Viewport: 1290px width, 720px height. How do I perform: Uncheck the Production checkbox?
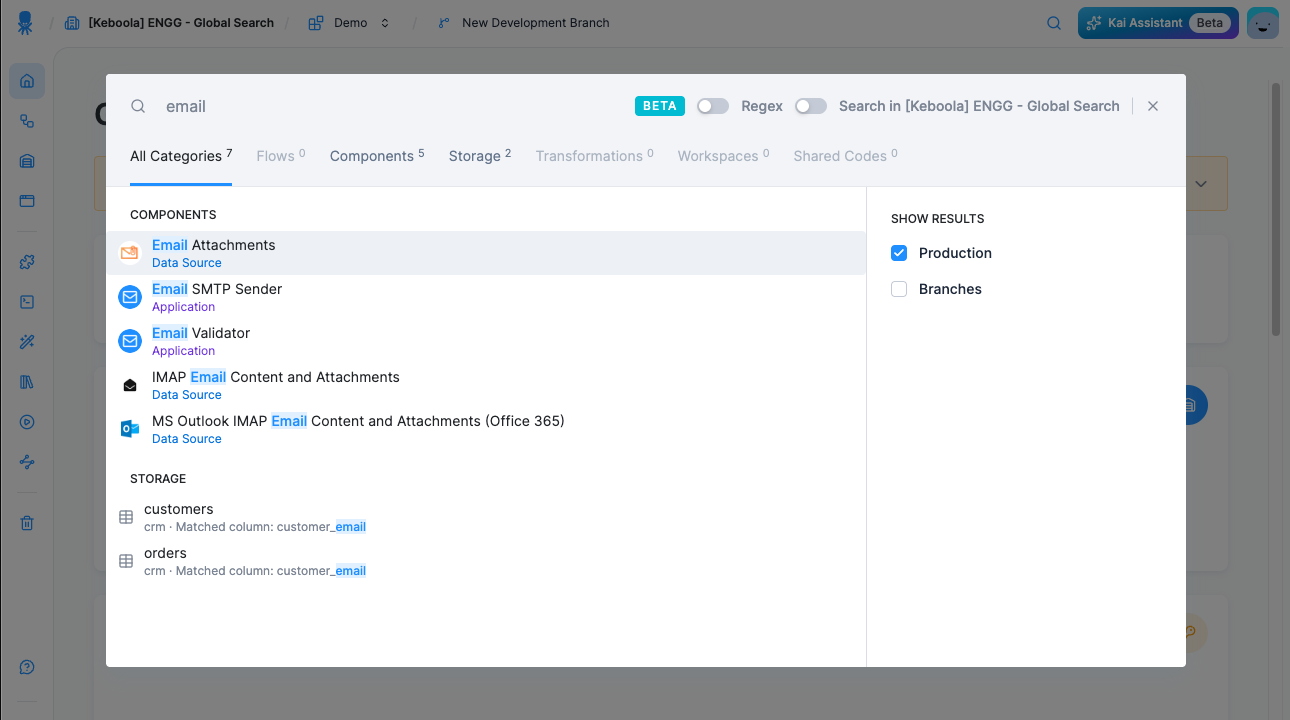(899, 253)
